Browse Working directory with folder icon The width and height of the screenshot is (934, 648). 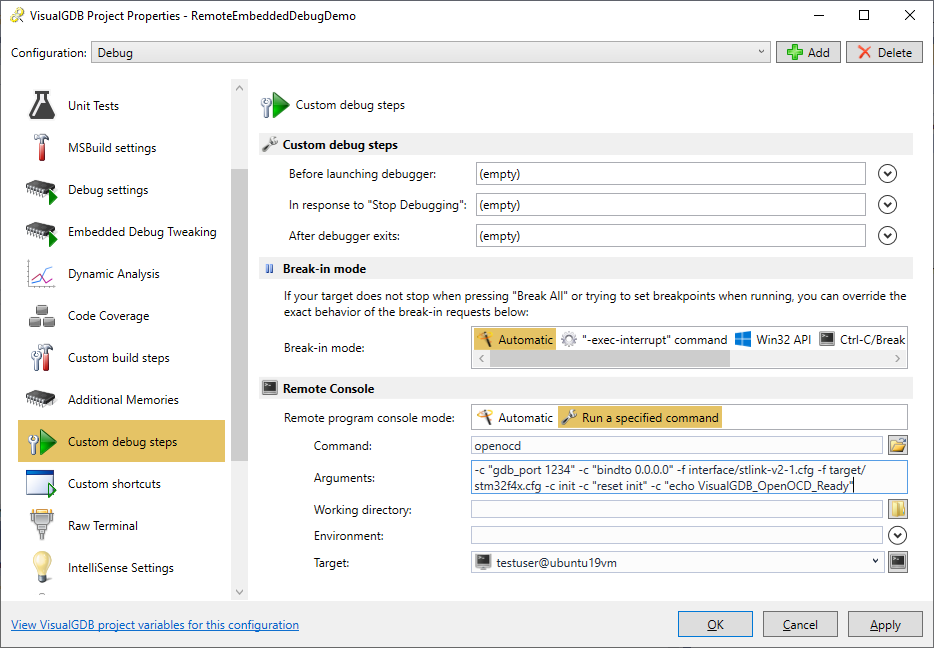pos(898,509)
